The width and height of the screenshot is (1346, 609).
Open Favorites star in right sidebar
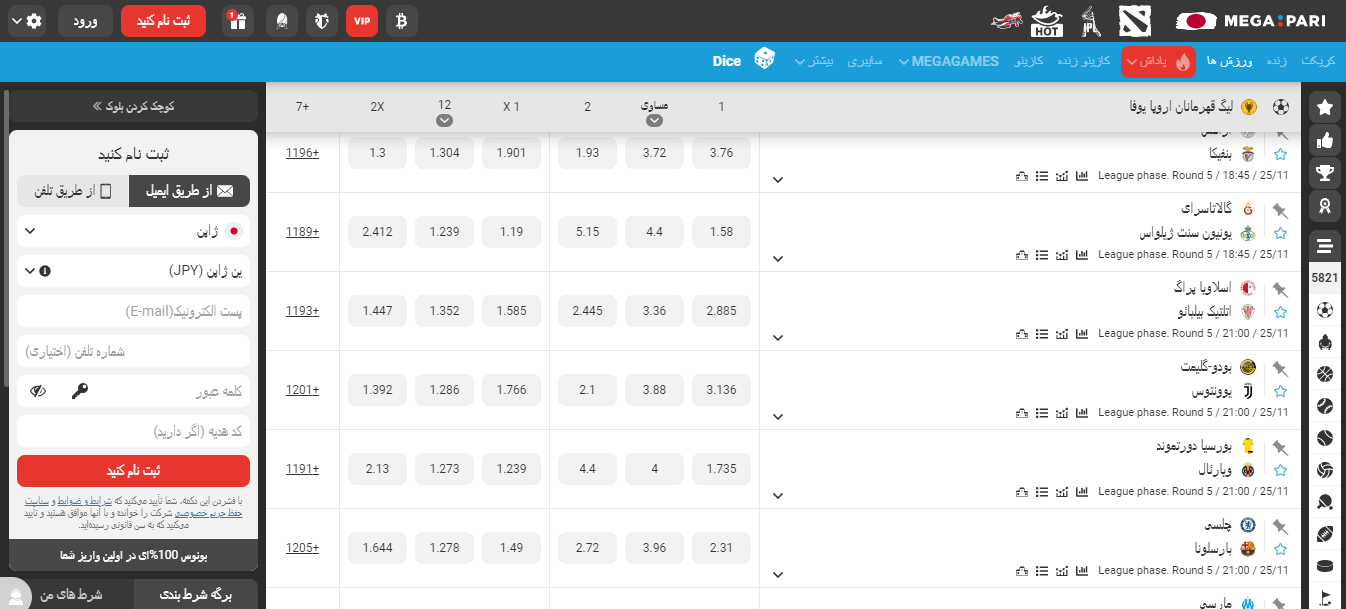tap(1325, 107)
